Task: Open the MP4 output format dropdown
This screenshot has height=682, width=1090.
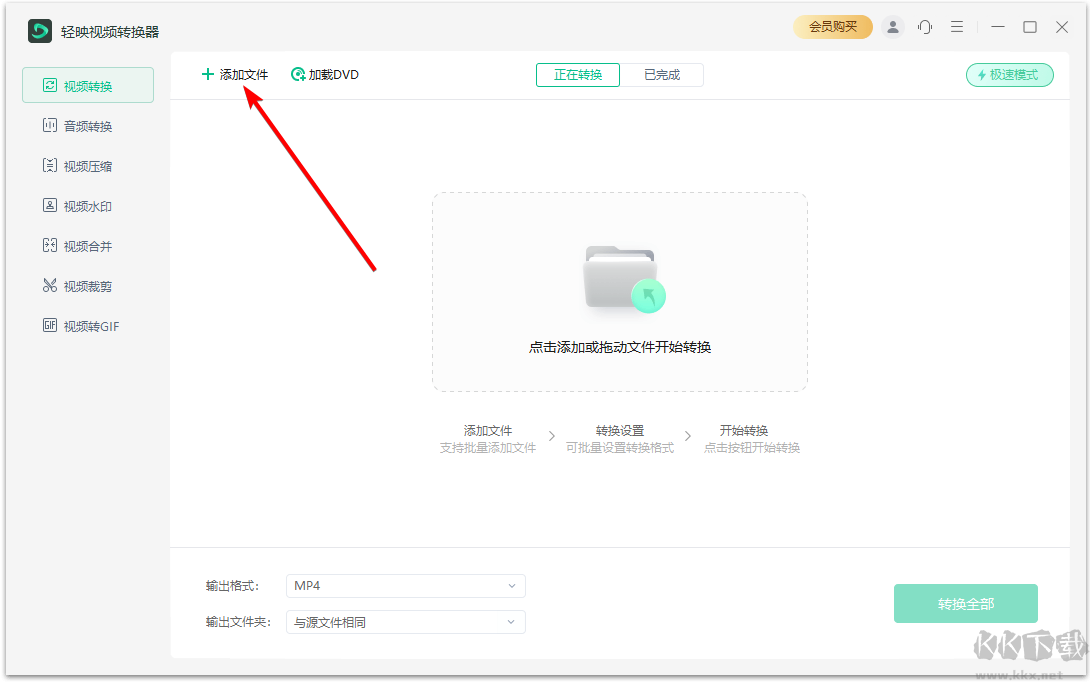Action: (405, 586)
